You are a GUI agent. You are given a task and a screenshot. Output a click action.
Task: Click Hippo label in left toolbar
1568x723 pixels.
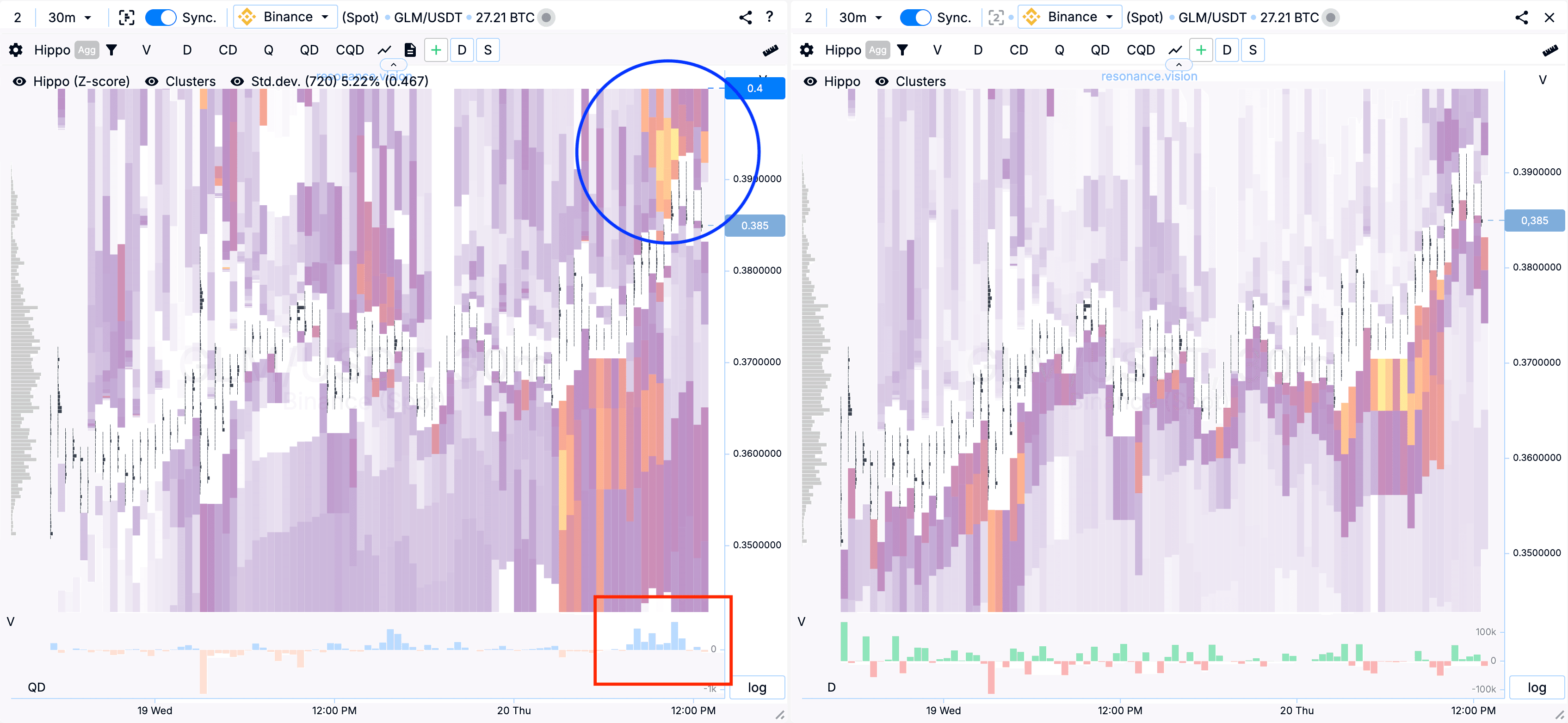click(52, 50)
